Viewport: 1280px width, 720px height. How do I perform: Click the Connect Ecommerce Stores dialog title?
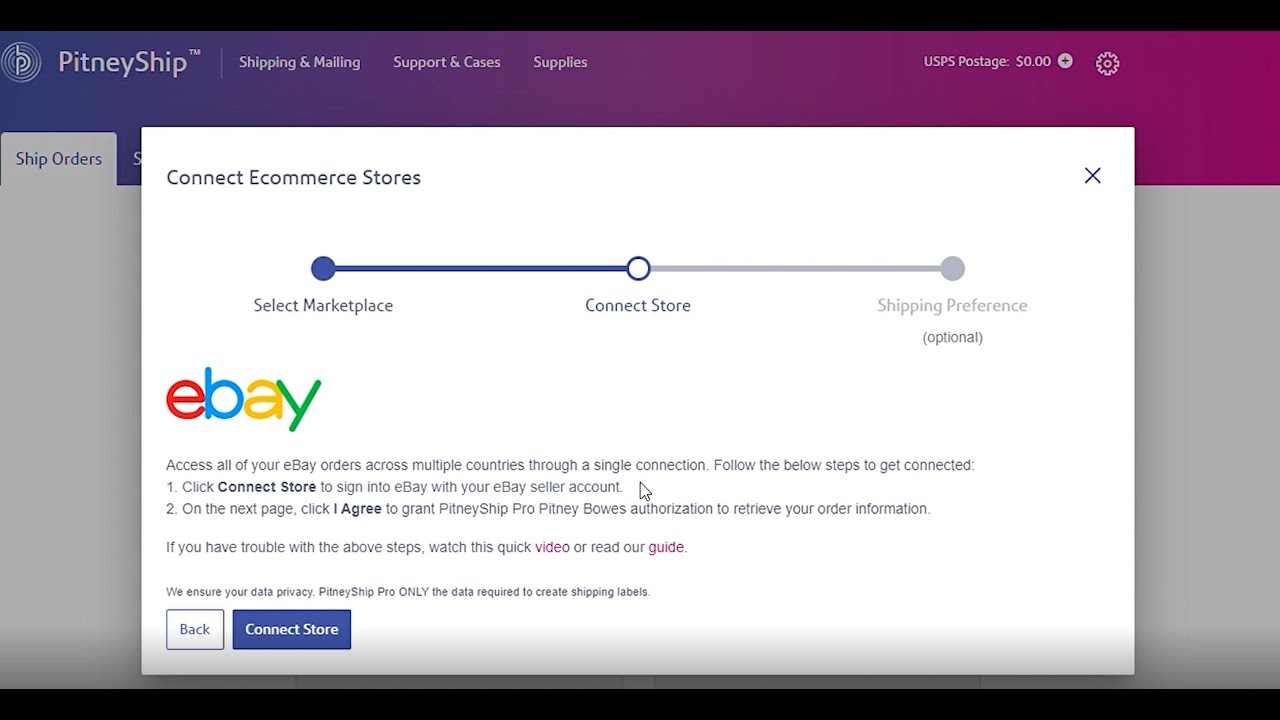293,177
